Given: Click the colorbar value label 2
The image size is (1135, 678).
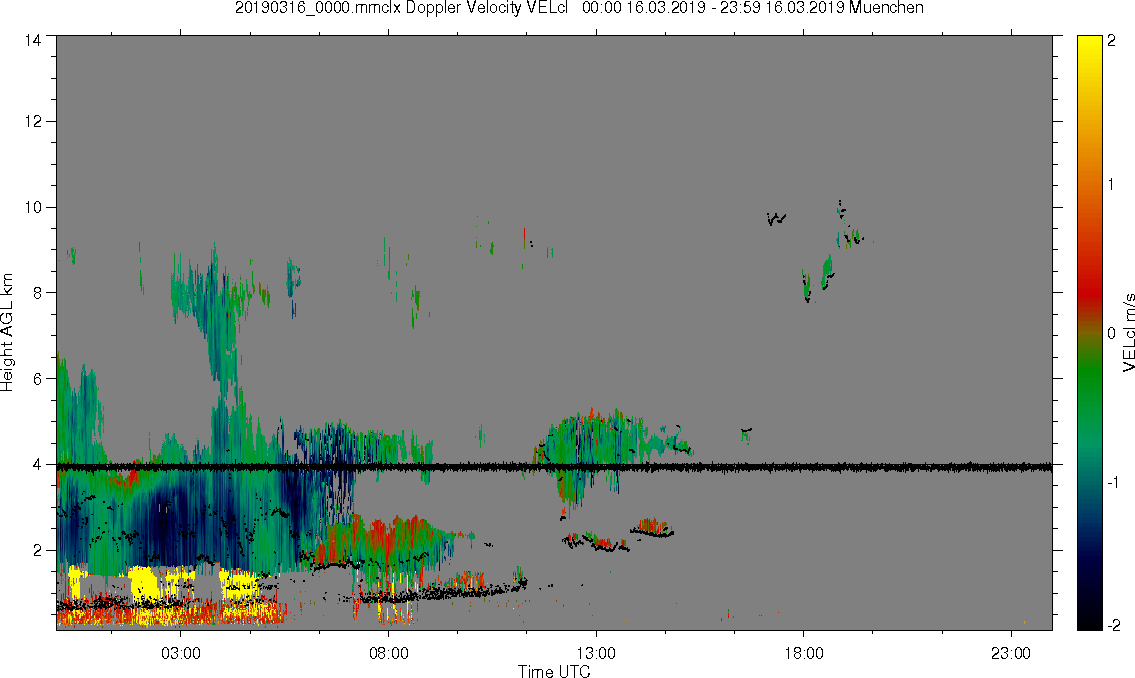Looking at the screenshot, I should 1112,41.
